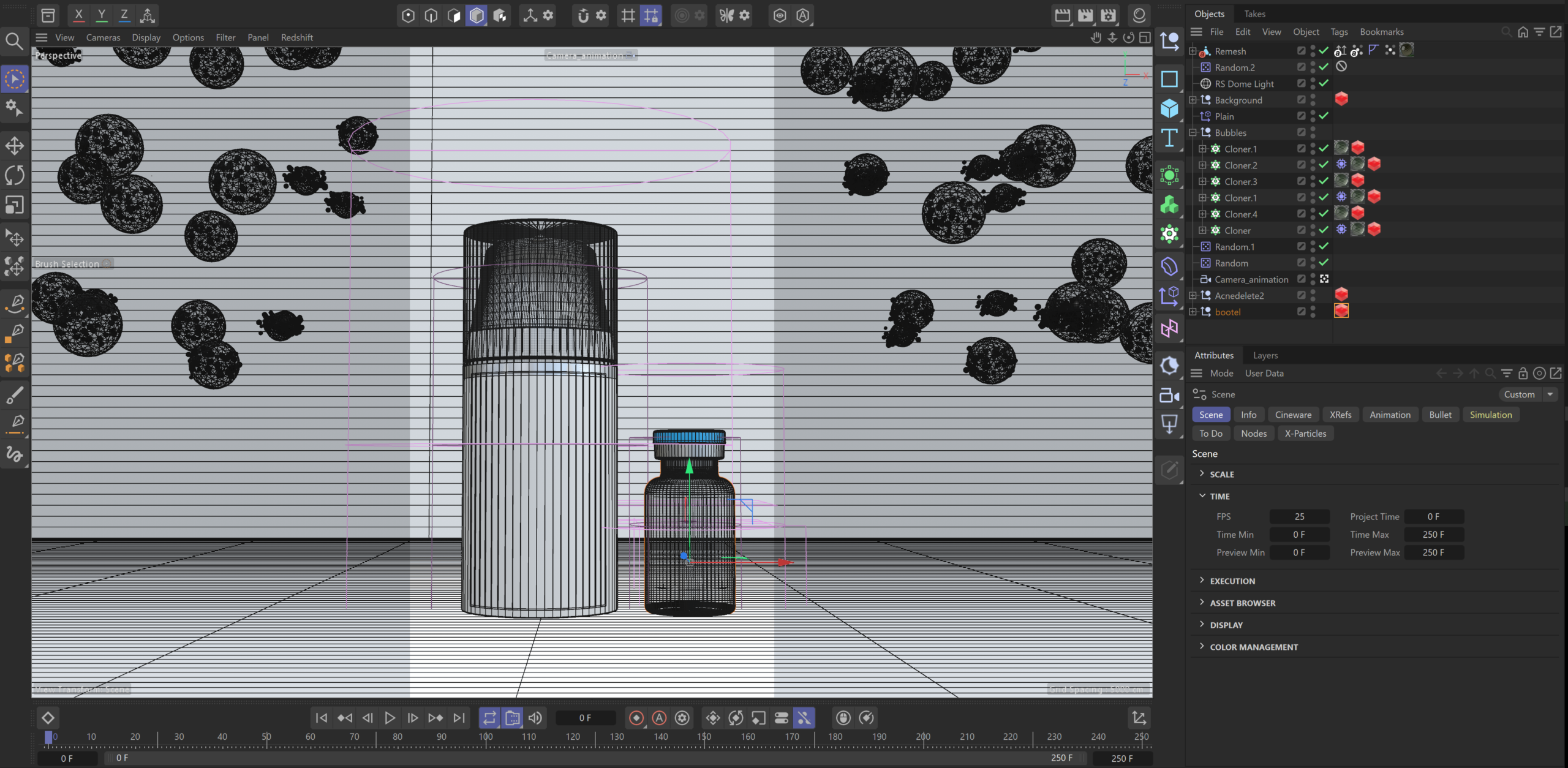Toggle the RS Dome Light enable checkmark
Image resolution: width=1568 pixels, height=768 pixels.
point(1324,84)
